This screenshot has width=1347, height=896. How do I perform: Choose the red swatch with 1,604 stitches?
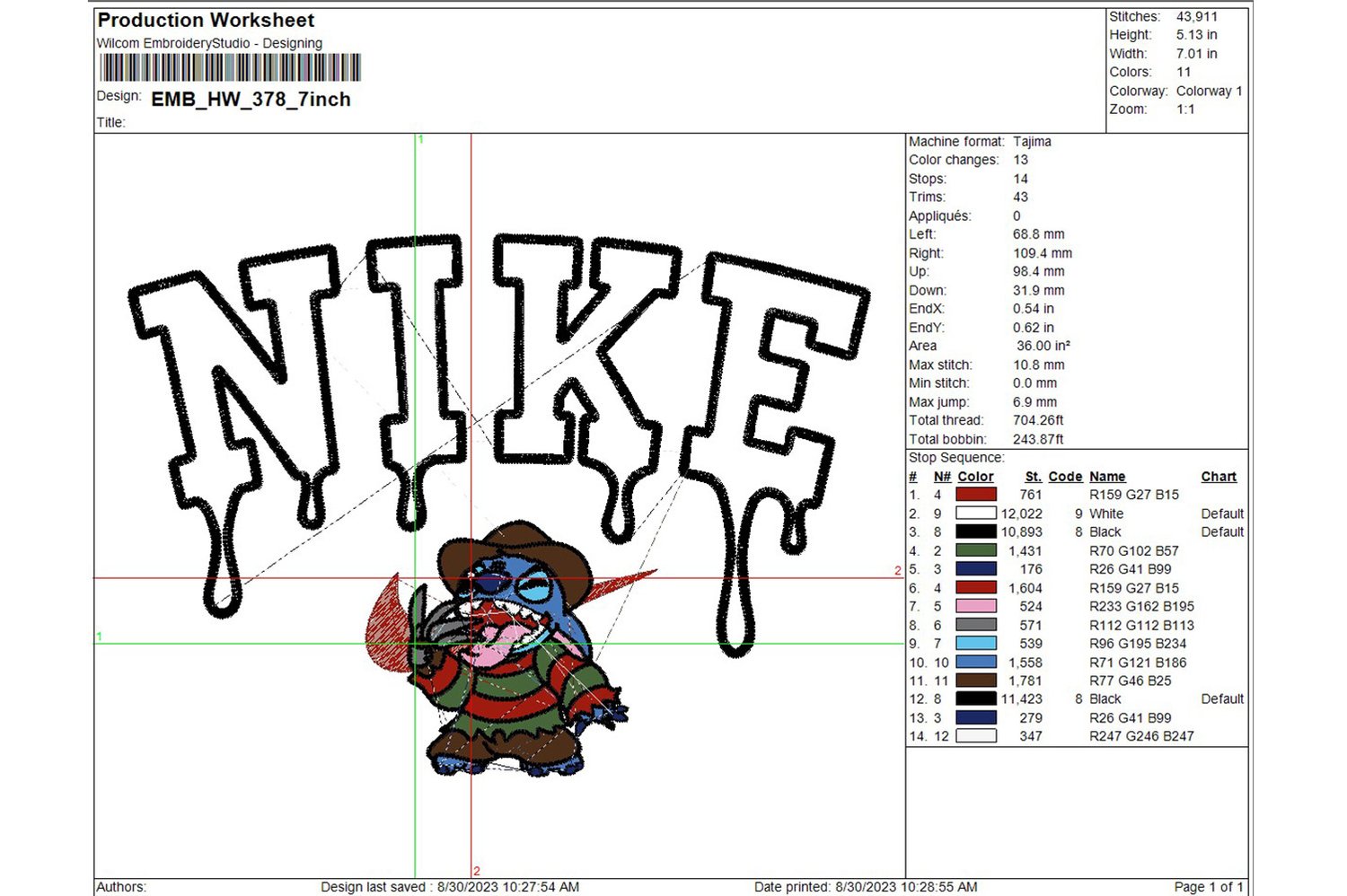pyautogui.click(x=976, y=588)
